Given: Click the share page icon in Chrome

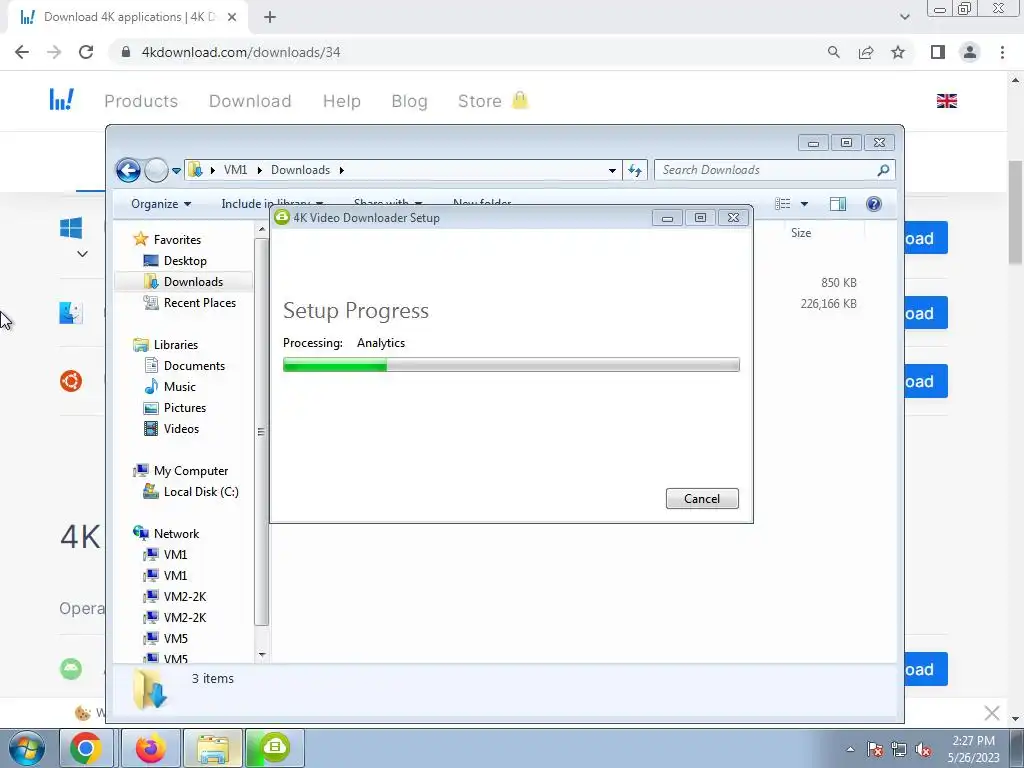Looking at the screenshot, I should [x=866, y=52].
